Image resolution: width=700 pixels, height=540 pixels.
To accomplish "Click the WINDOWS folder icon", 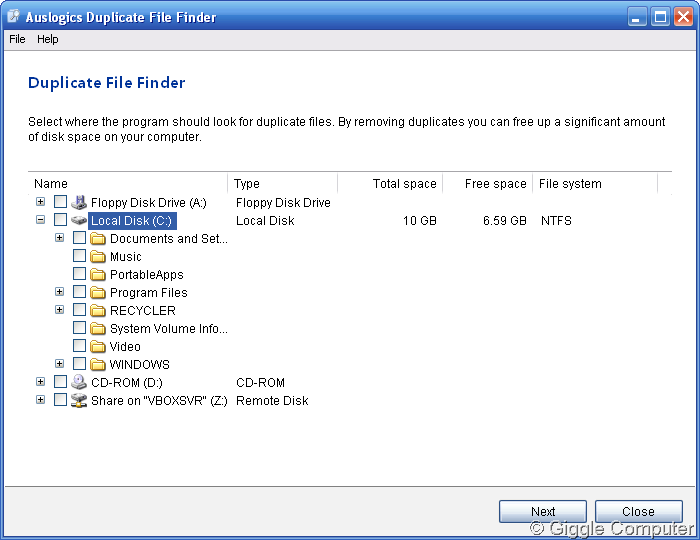I will click(x=98, y=364).
